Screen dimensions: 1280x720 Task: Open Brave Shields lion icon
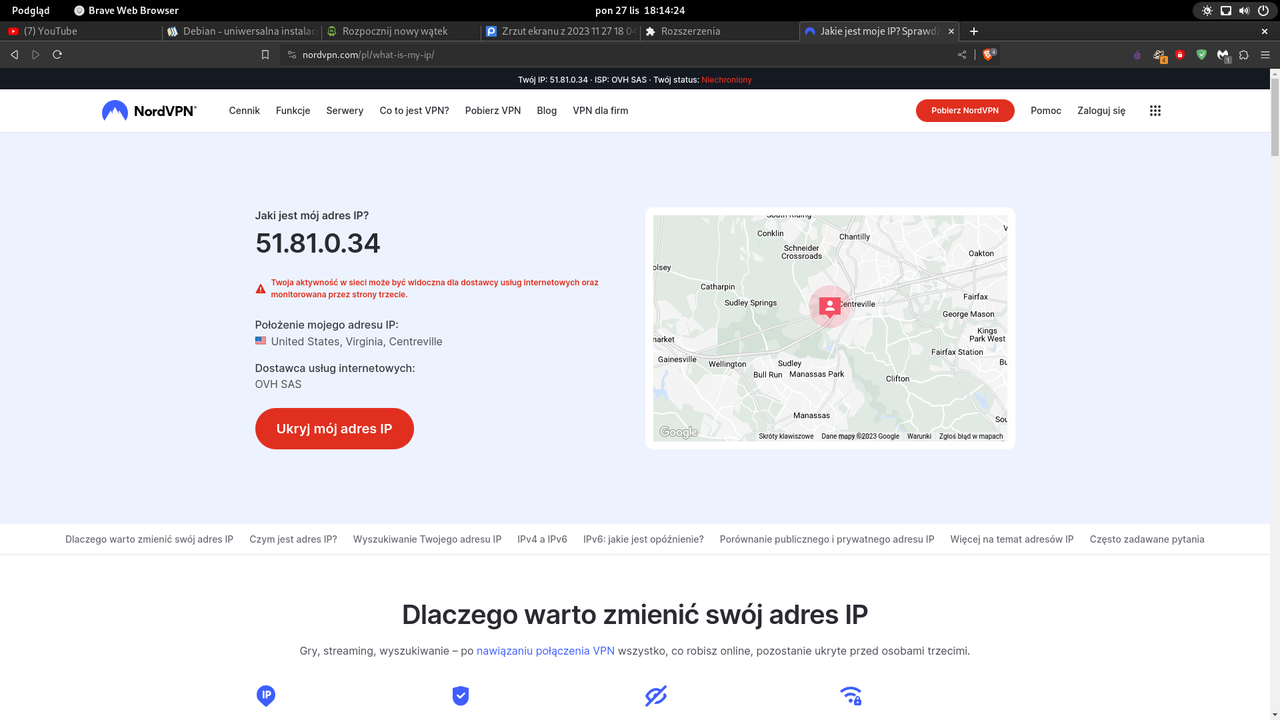[x=988, y=55]
